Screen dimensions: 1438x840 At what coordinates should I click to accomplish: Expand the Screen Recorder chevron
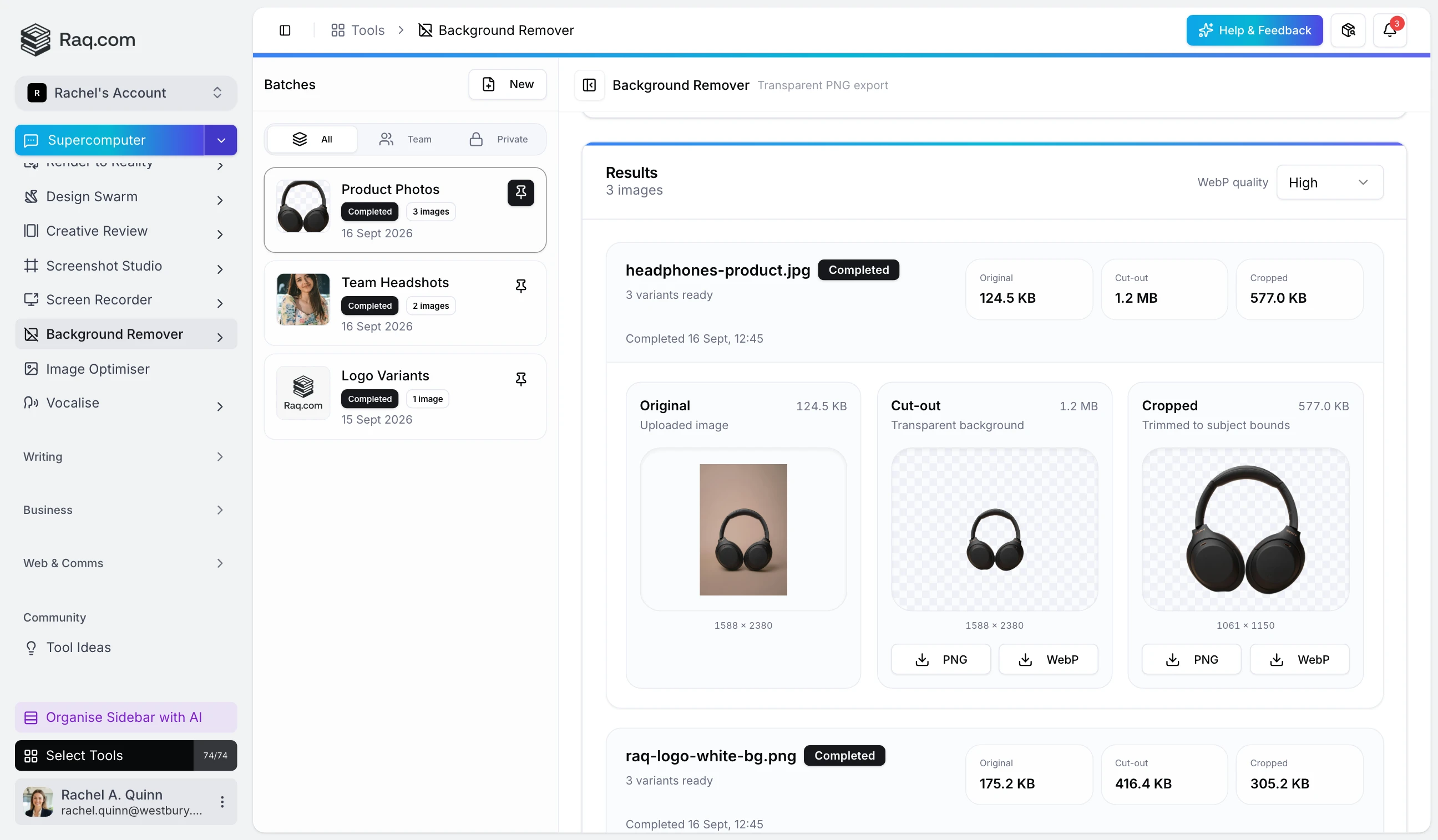[x=220, y=303]
